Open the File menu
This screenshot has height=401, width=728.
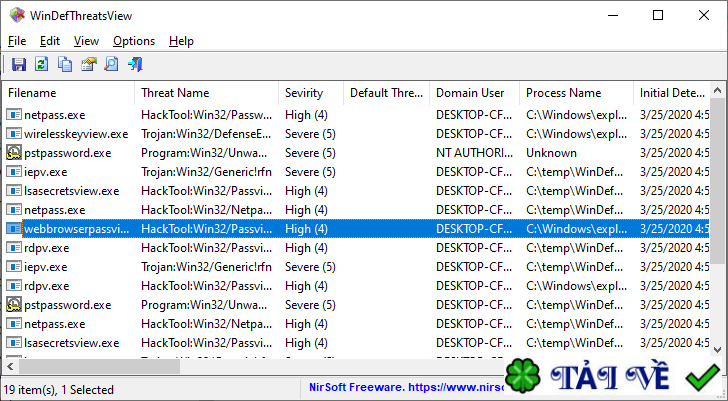pos(17,41)
